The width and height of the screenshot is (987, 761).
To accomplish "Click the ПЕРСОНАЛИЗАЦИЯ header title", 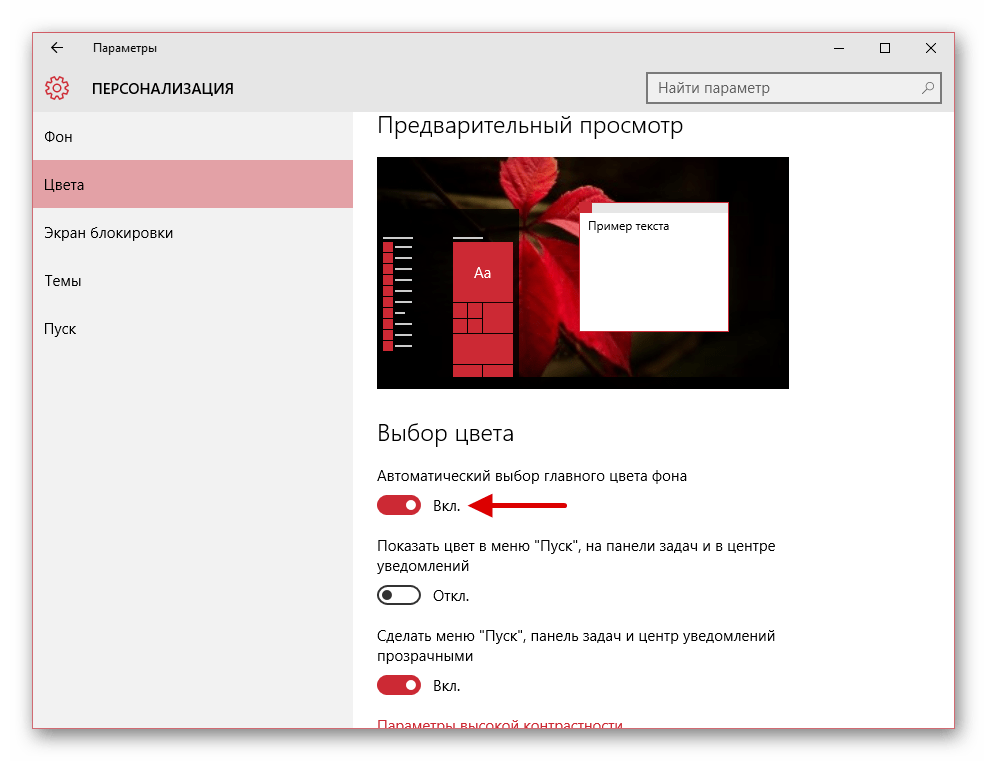I will 163,88.
